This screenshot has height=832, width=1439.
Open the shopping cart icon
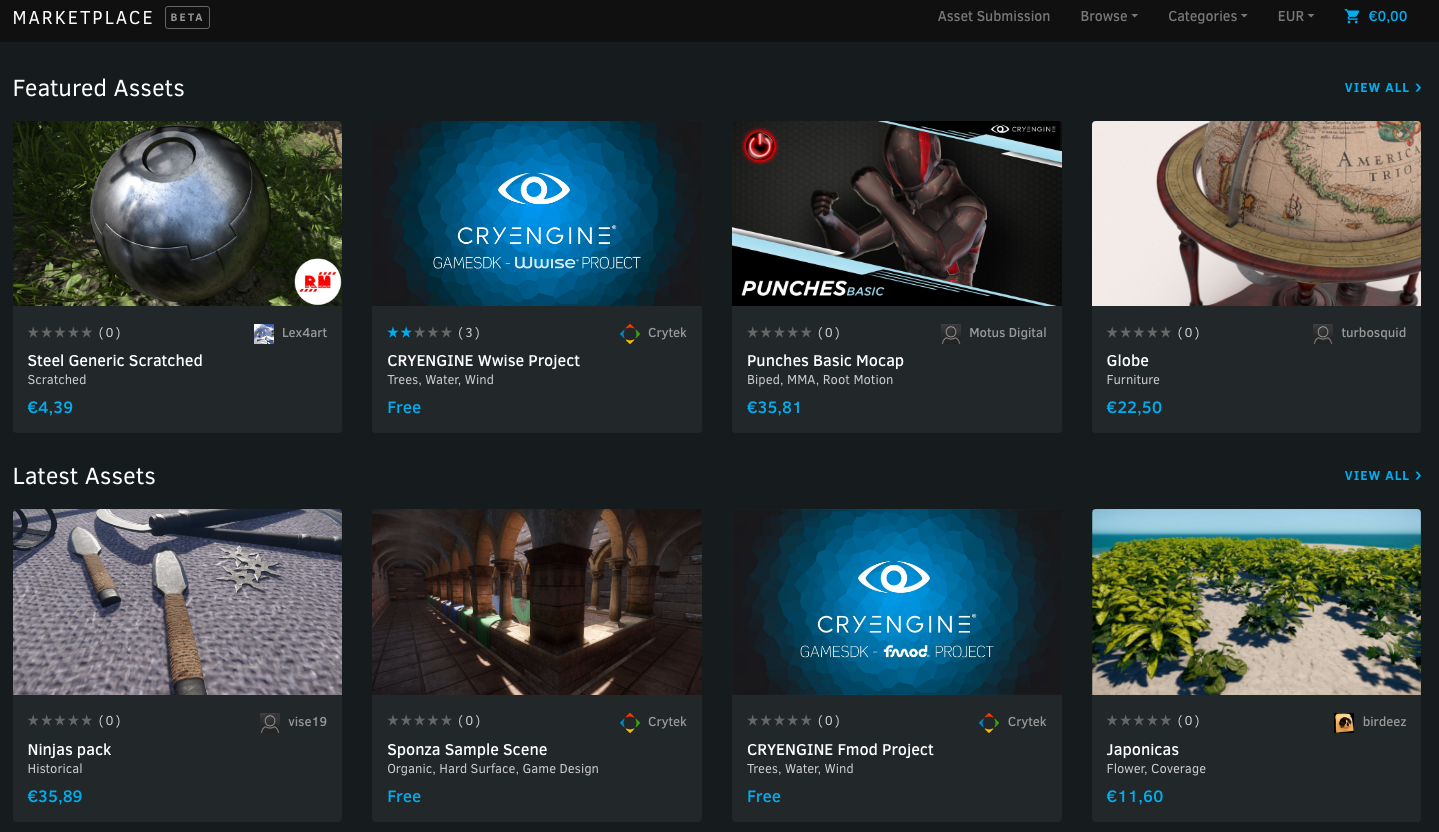[1352, 16]
